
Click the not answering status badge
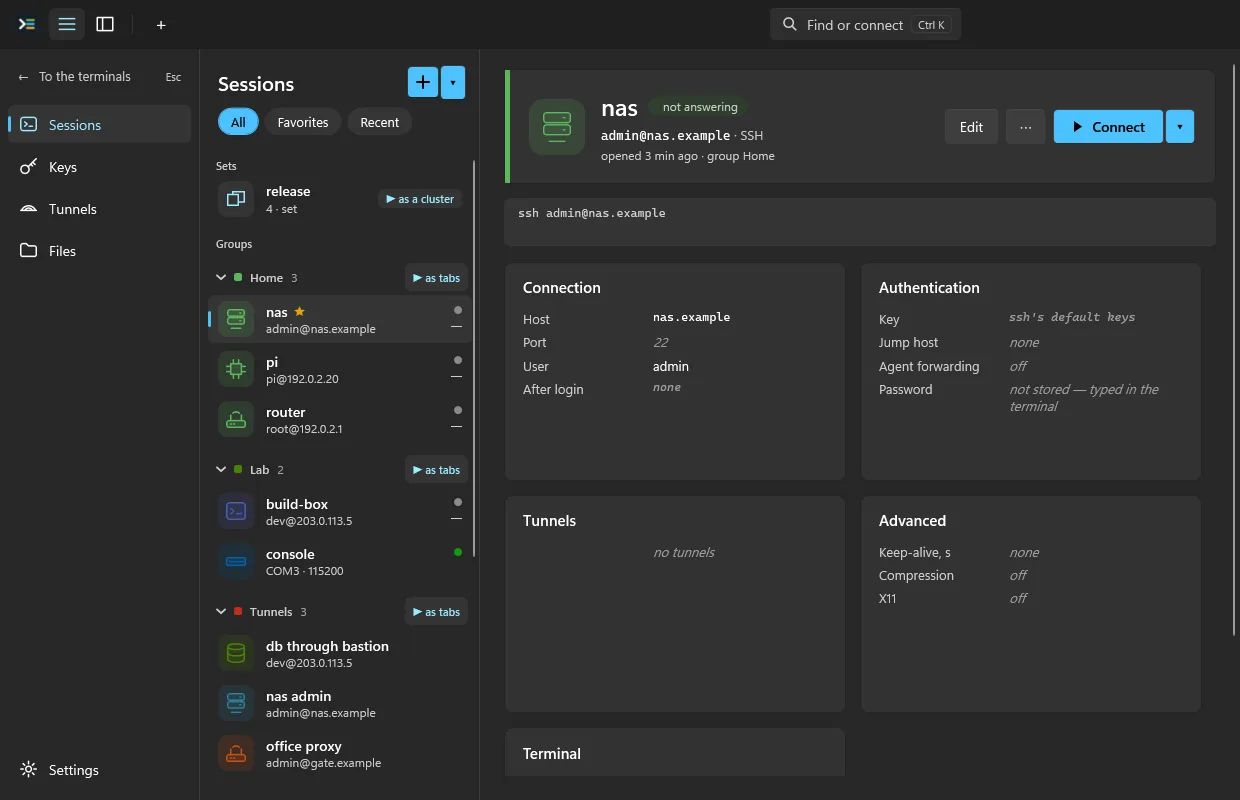coord(699,107)
